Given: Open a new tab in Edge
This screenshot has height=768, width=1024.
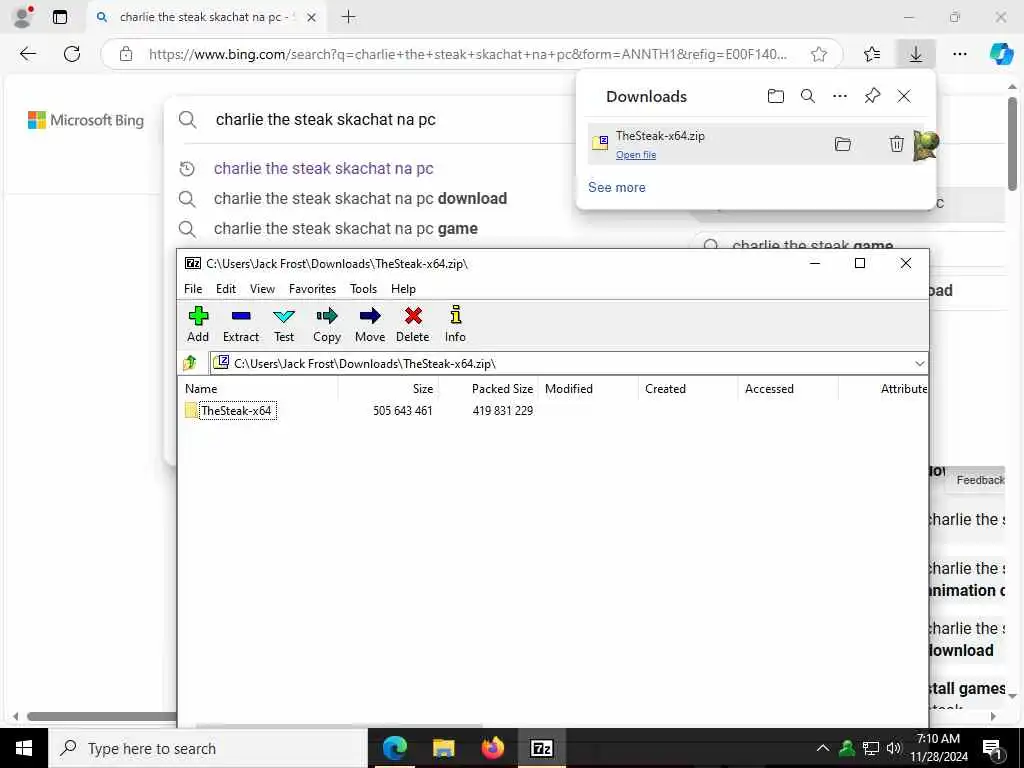Looking at the screenshot, I should [349, 17].
